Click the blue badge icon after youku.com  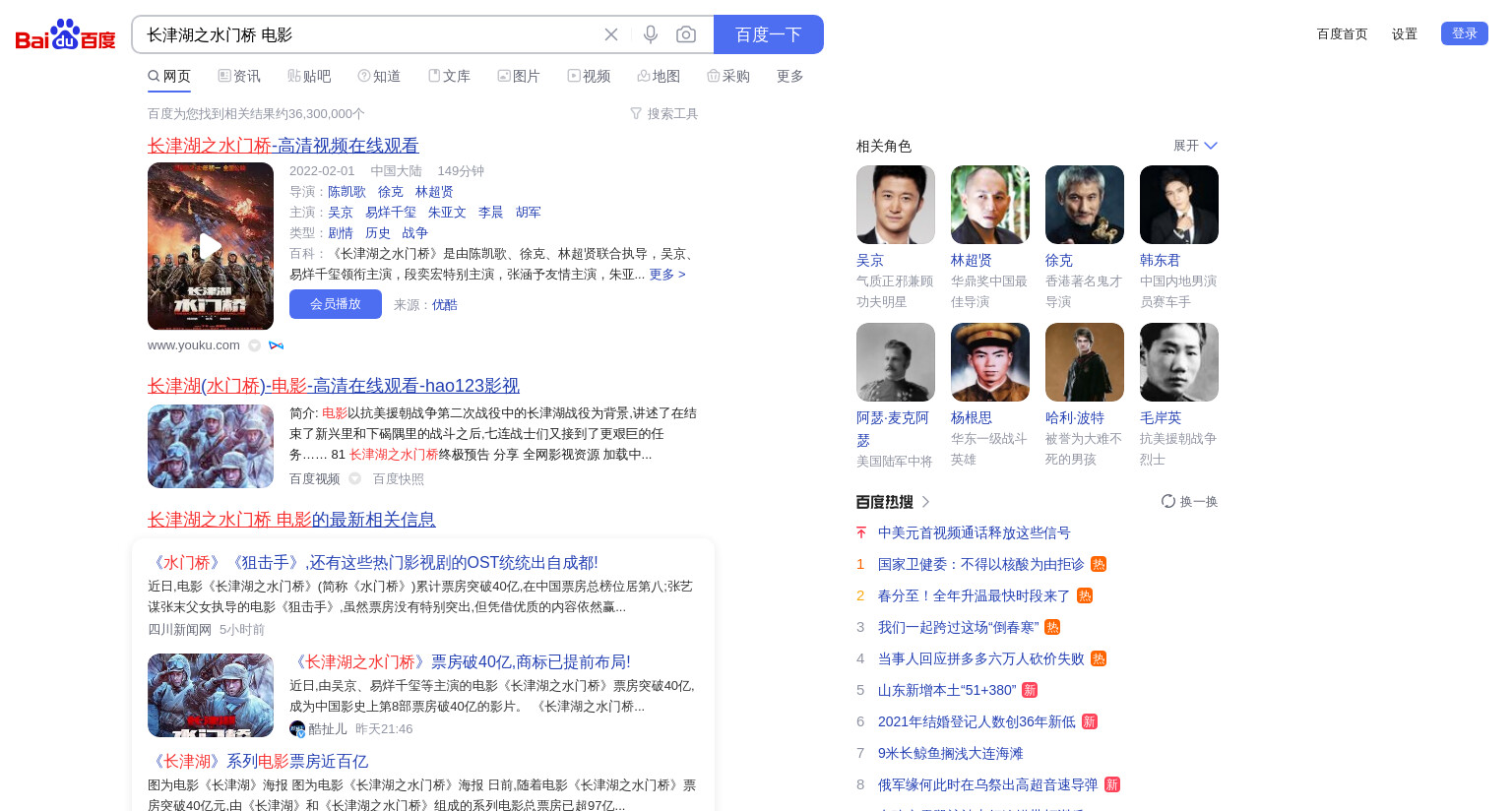pos(277,345)
